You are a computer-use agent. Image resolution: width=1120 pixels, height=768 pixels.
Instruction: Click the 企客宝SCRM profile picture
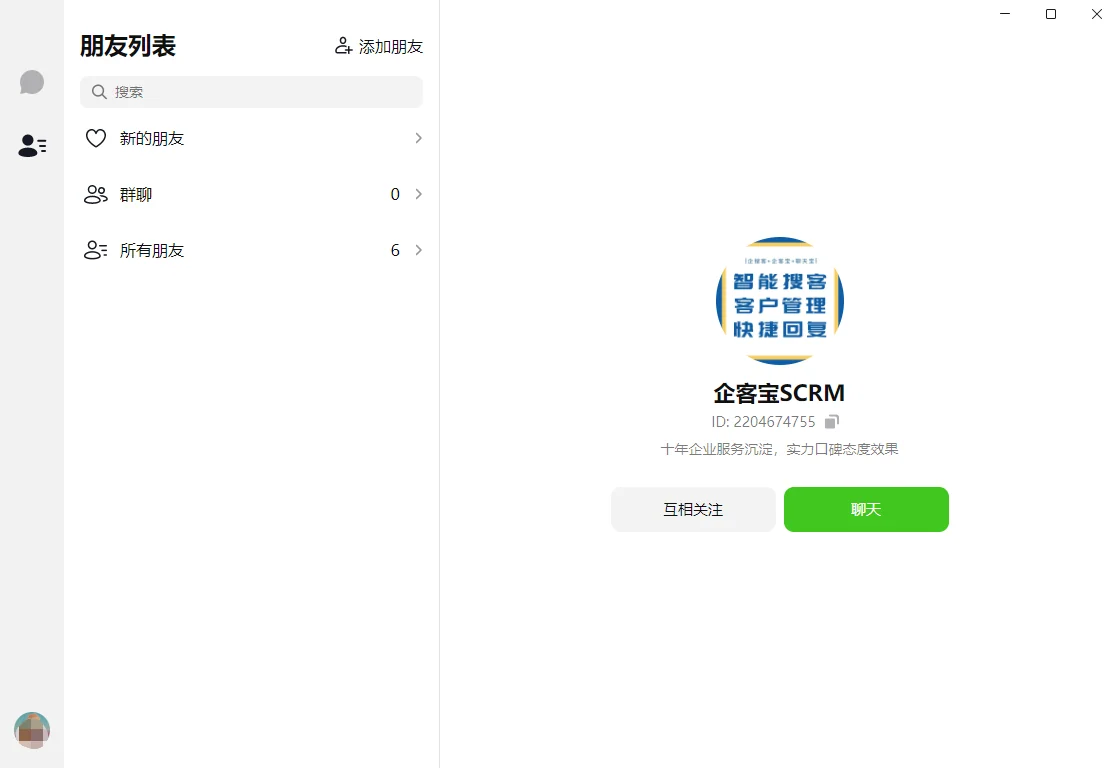[x=780, y=301]
